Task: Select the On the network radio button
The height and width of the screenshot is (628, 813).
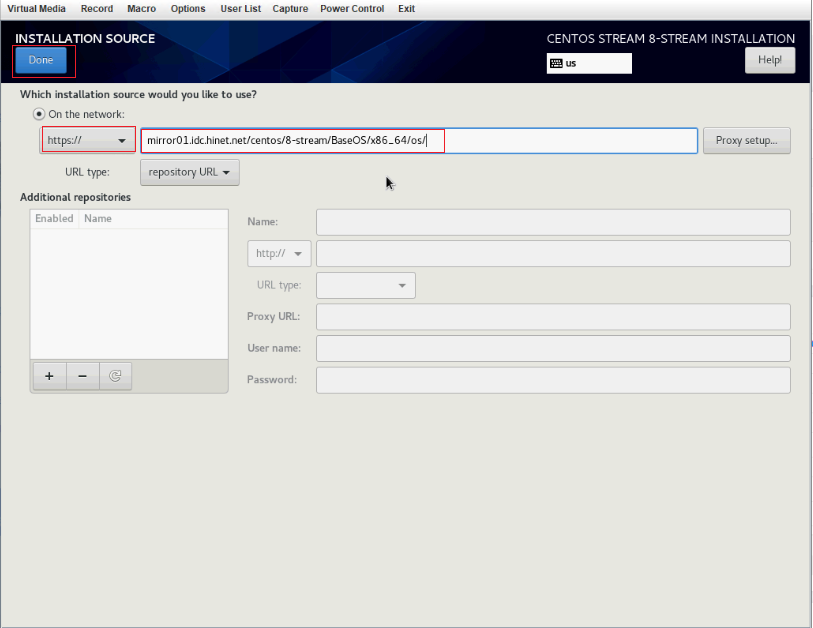Action: [39, 114]
